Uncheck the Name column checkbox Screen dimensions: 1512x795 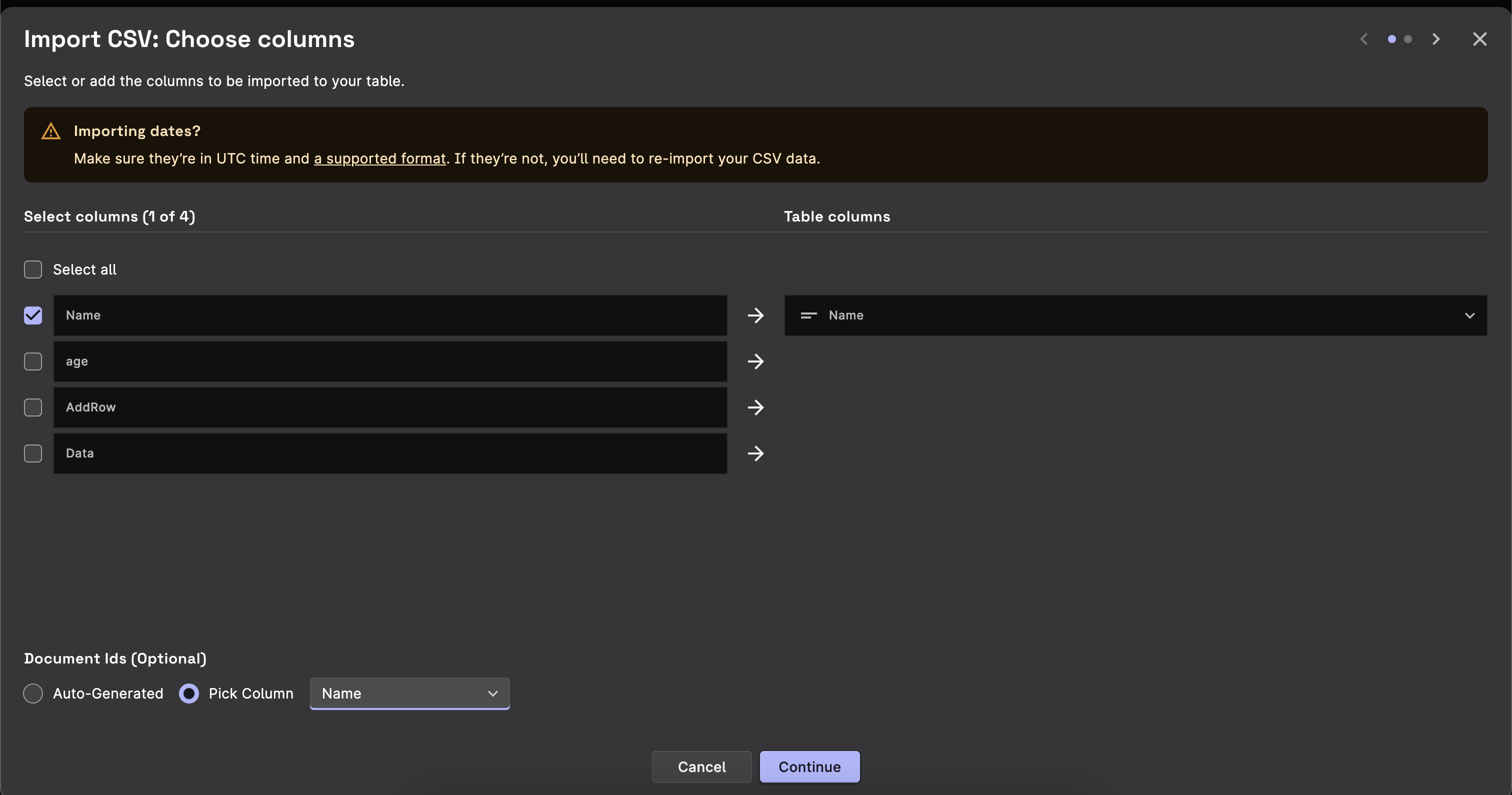tap(33, 315)
